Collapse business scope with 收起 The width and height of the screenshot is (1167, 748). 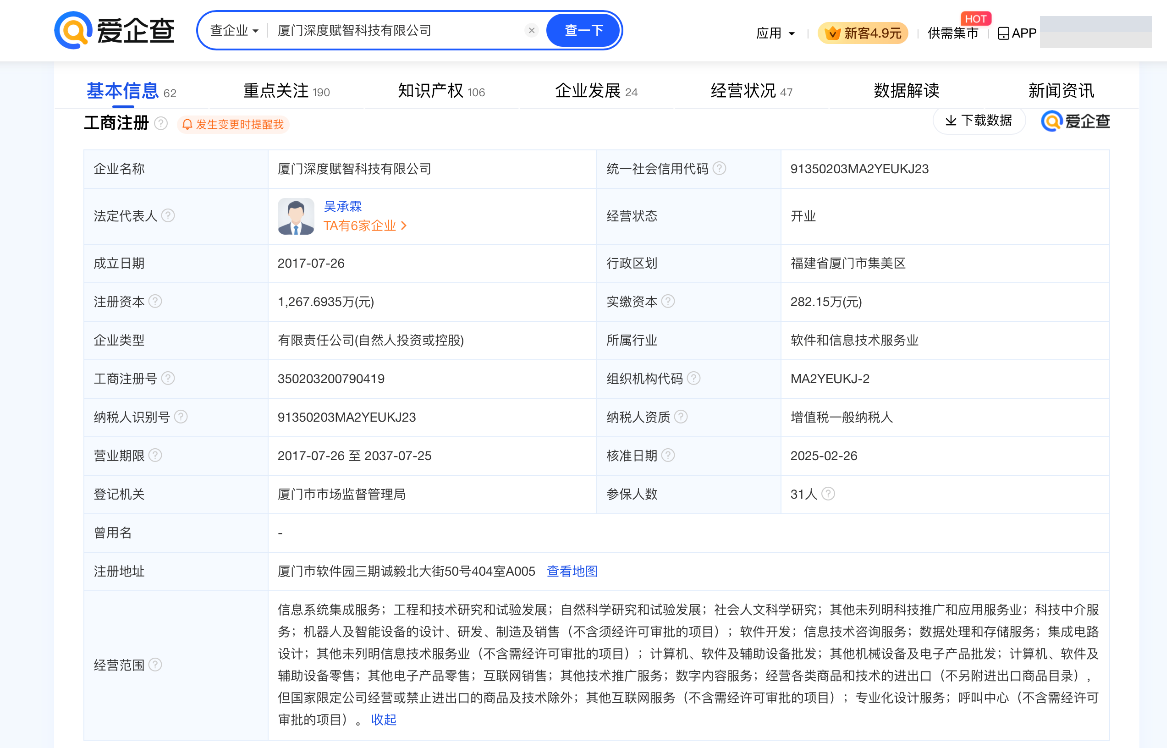(x=383, y=720)
